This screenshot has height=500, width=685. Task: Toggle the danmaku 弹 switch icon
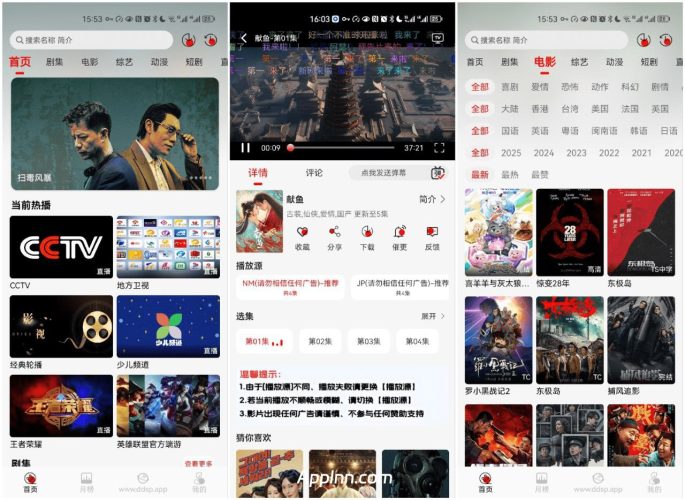[x=437, y=173]
